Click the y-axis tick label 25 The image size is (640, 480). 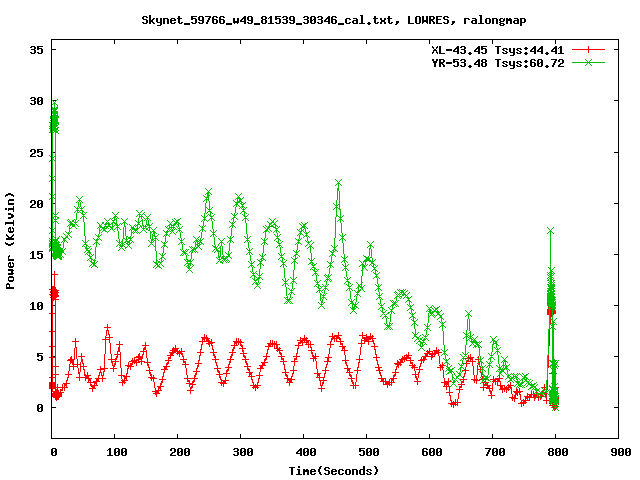tap(36, 153)
